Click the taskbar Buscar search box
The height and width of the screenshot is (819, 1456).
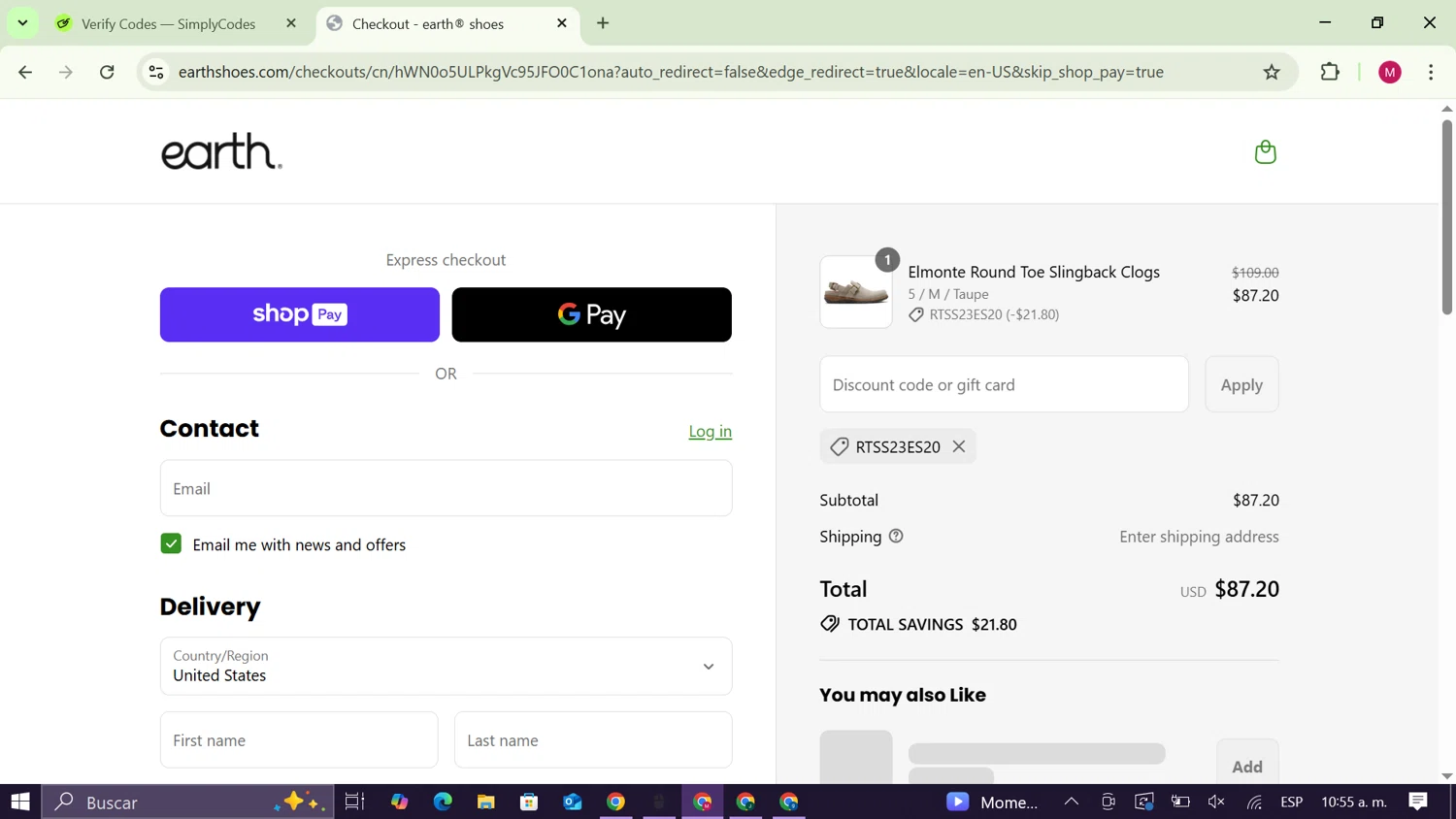pyautogui.click(x=188, y=802)
